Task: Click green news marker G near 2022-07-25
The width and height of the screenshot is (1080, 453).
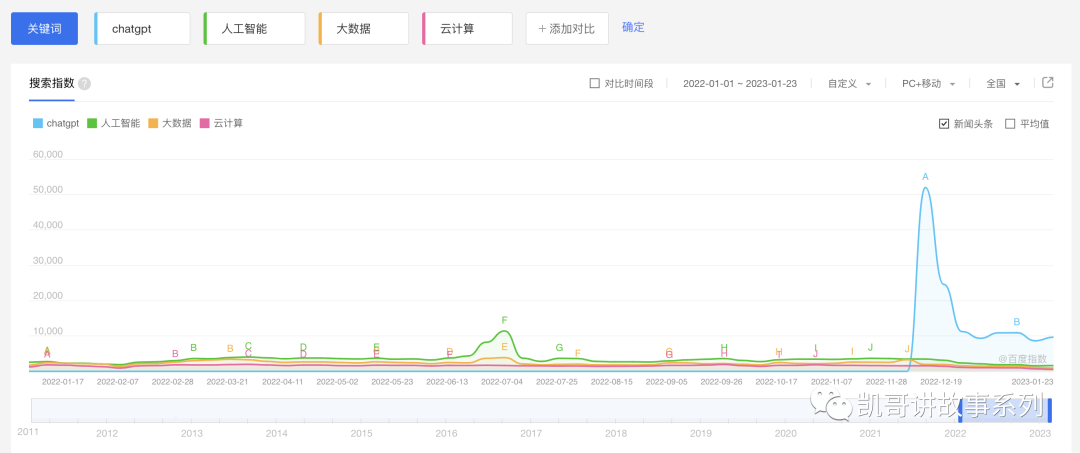Action: click(559, 348)
